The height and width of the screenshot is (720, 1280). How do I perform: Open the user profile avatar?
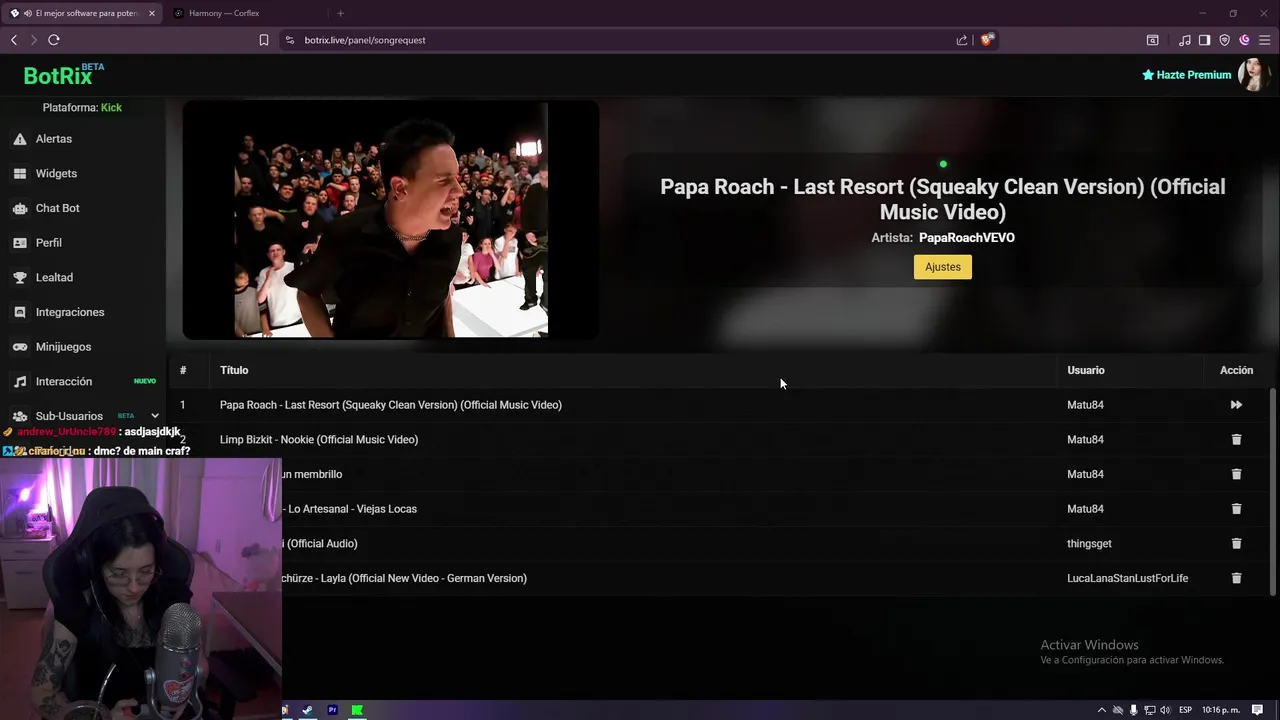1253,74
